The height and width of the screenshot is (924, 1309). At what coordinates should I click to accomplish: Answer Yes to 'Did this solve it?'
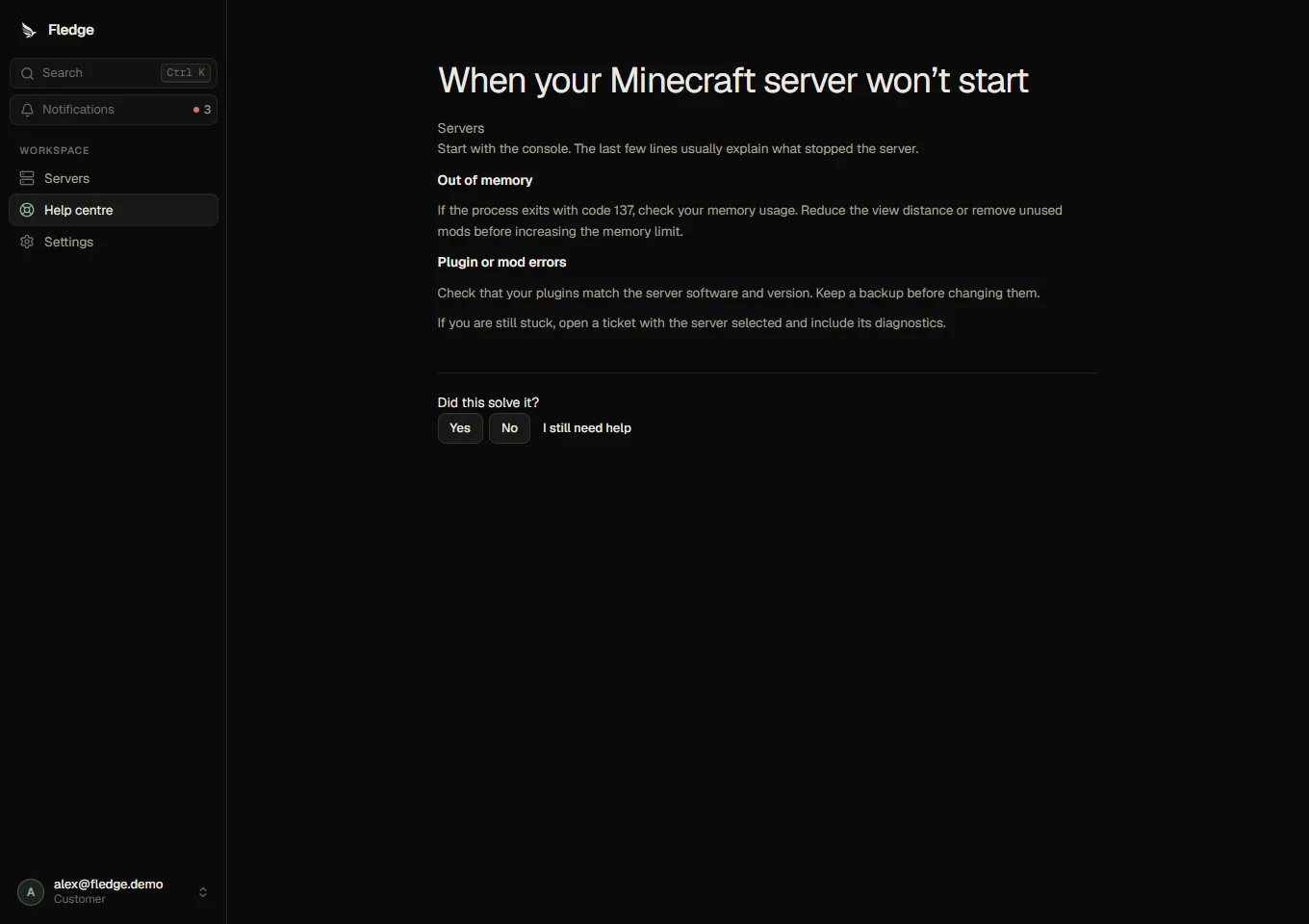pyautogui.click(x=460, y=428)
